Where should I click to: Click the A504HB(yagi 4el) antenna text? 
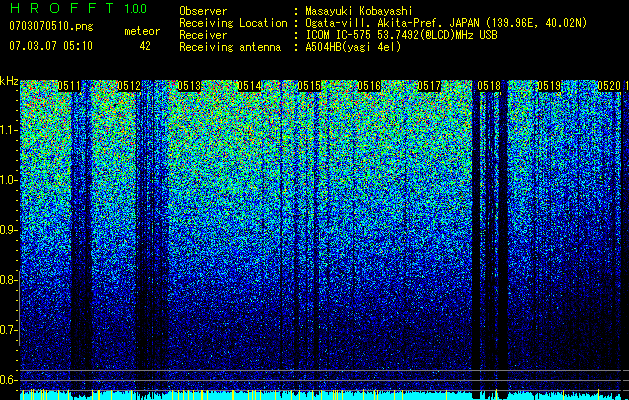353,47
